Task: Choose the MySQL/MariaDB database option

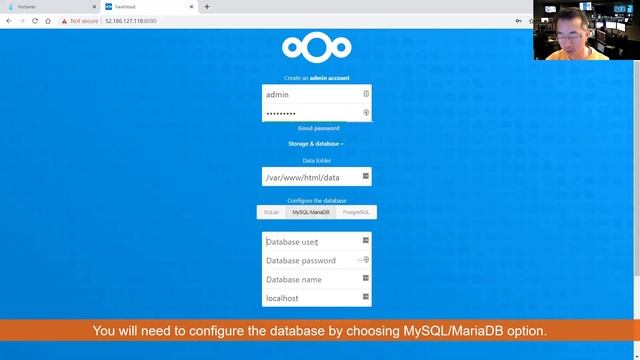Action: (311, 212)
